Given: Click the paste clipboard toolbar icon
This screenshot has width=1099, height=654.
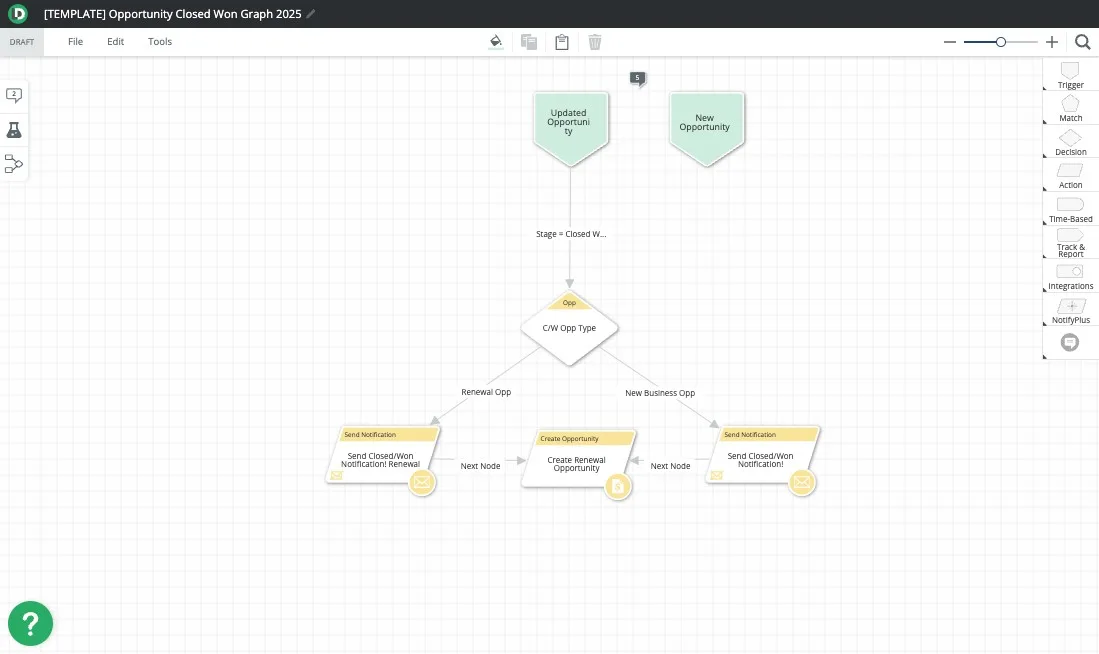Looking at the screenshot, I should (x=562, y=42).
